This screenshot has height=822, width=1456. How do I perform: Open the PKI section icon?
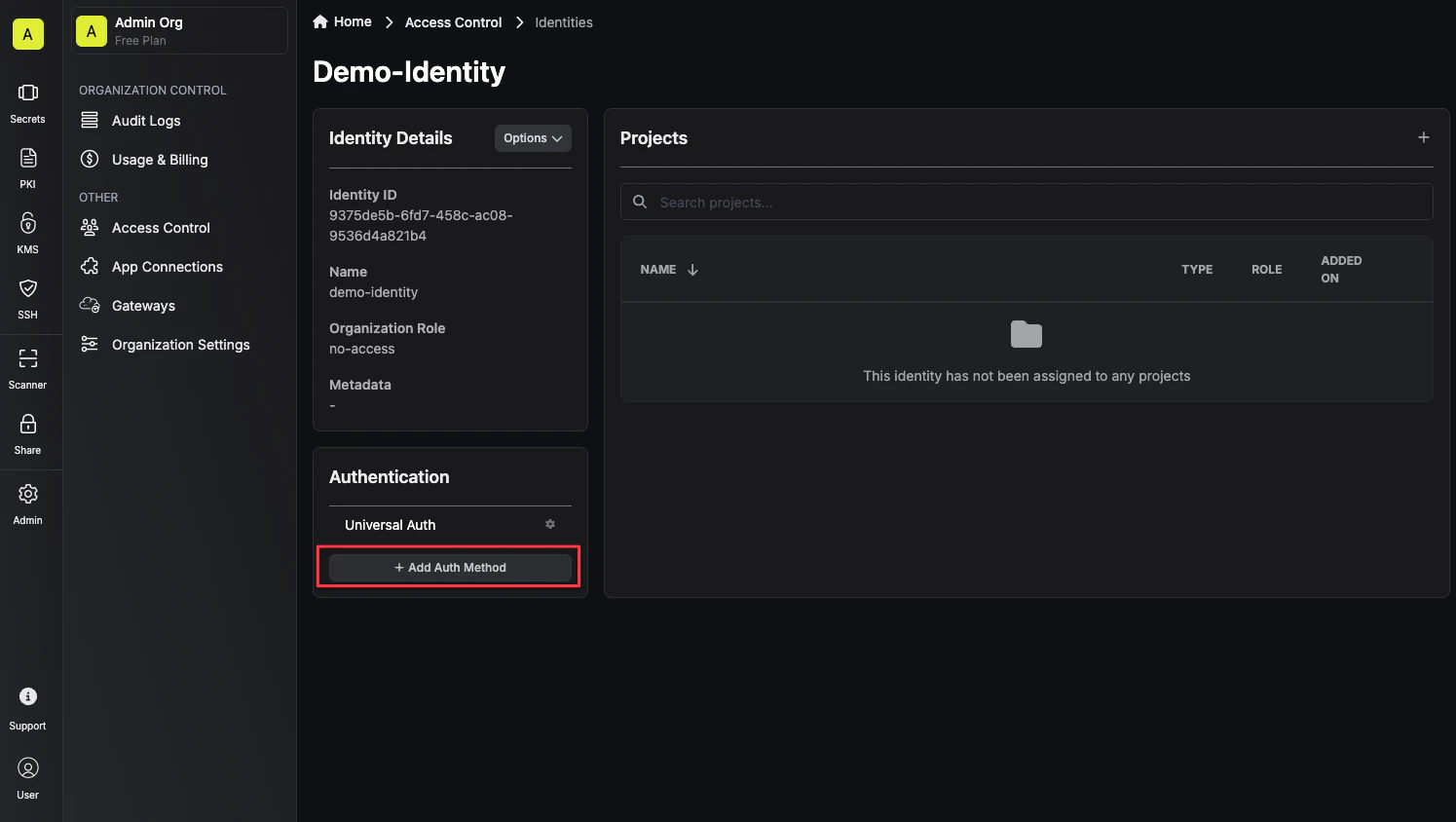[x=28, y=158]
